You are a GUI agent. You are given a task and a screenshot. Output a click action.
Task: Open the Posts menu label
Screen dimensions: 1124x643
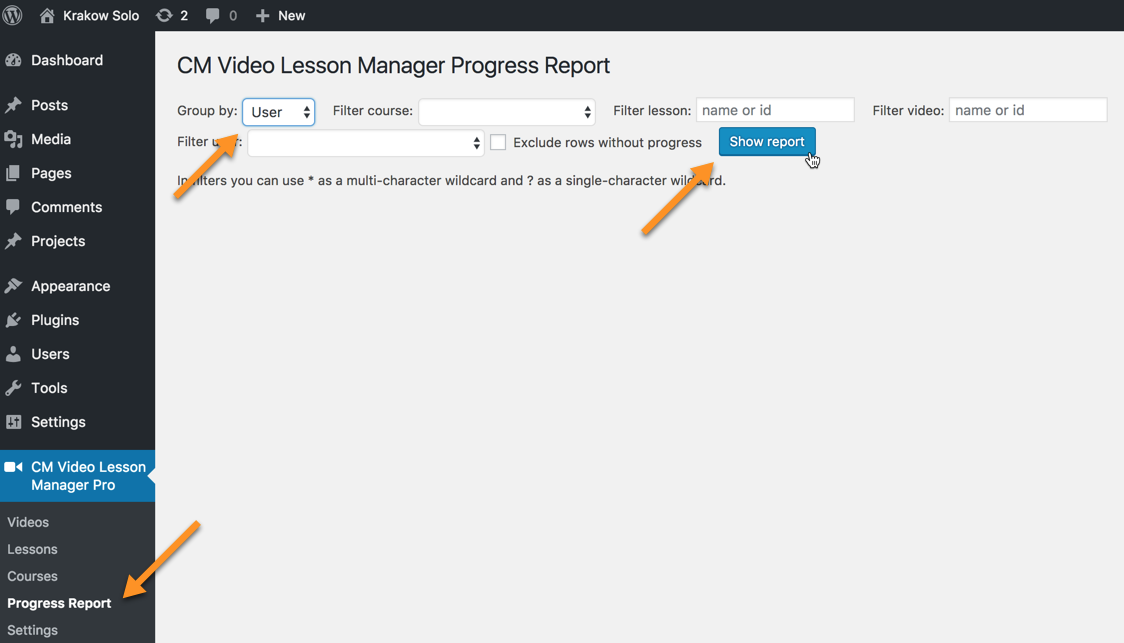click(x=49, y=105)
